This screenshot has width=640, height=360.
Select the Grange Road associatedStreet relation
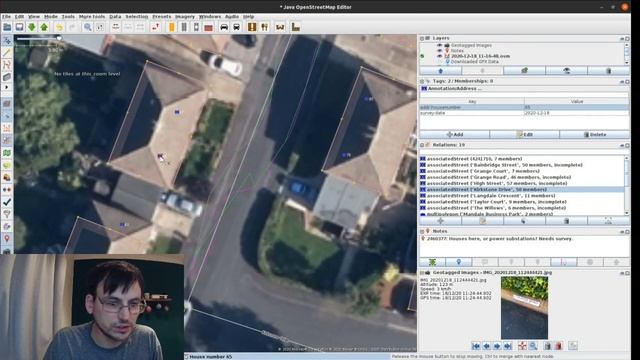point(522,177)
